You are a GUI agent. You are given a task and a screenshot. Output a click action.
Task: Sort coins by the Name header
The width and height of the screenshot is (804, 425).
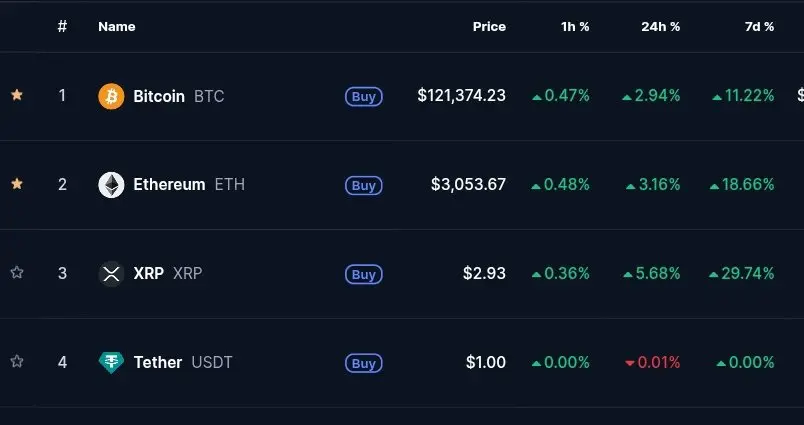[117, 27]
